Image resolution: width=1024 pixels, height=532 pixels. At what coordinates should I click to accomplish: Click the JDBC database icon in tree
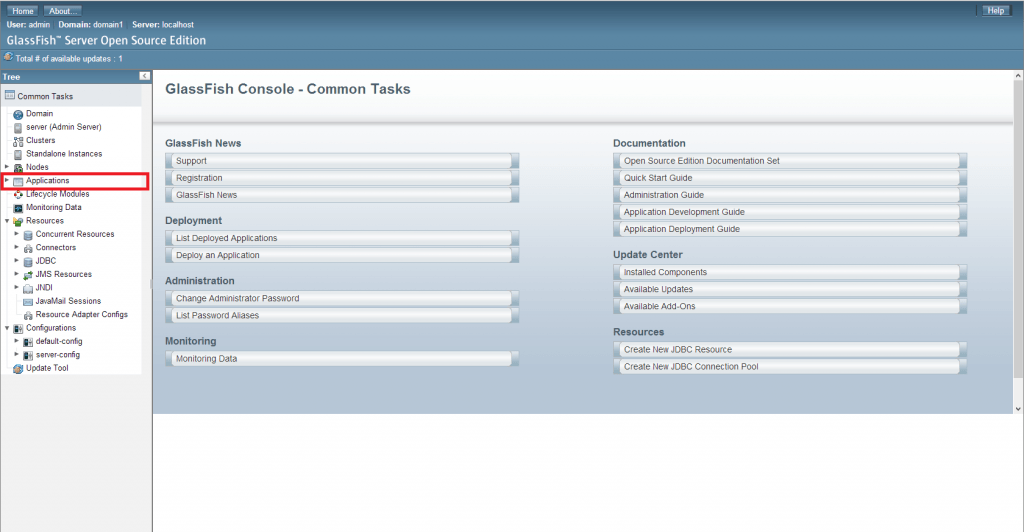[x=28, y=261]
